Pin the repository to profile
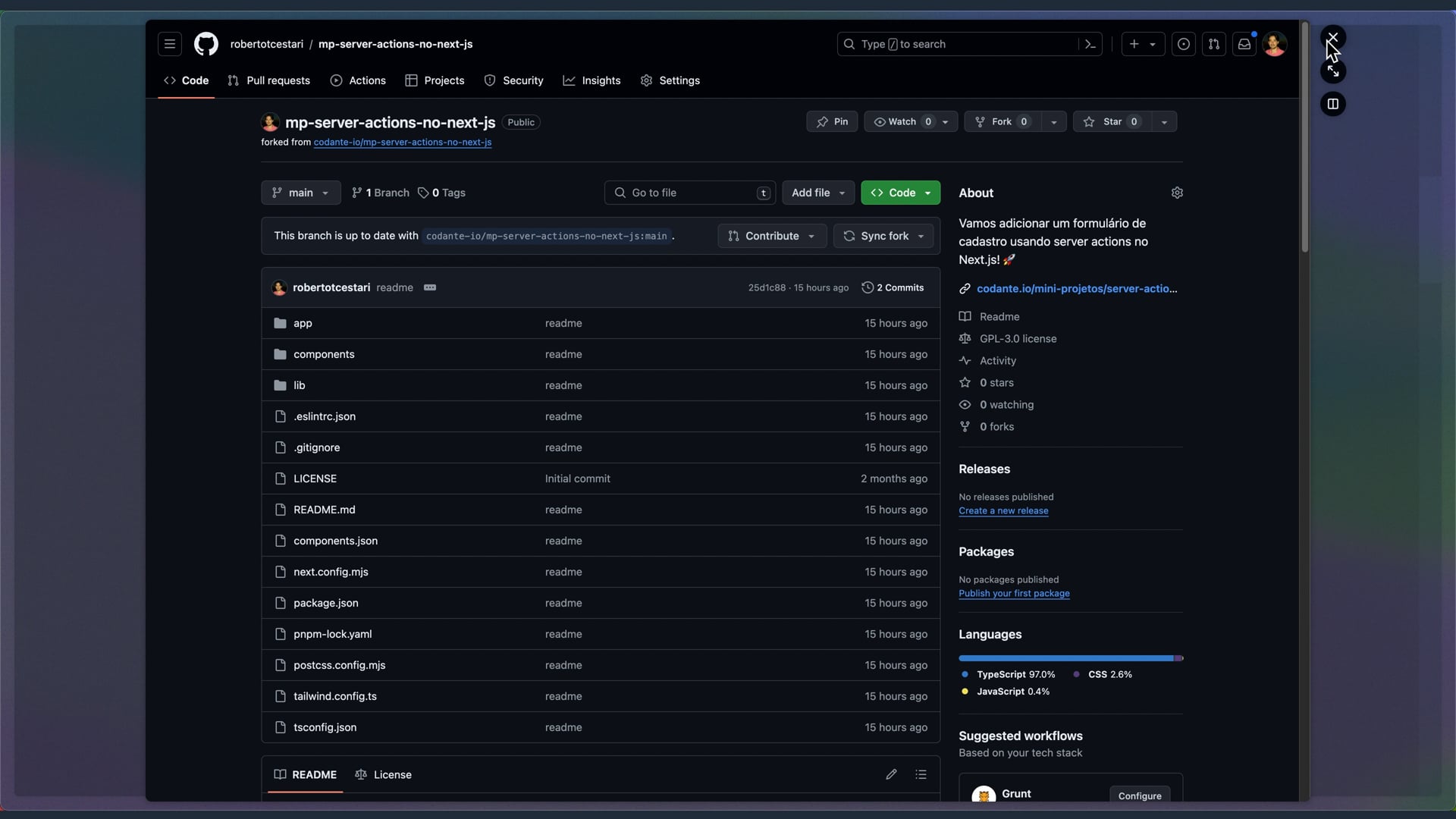Viewport: 1456px width, 819px height. pyautogui.click(x=832, y=121)
